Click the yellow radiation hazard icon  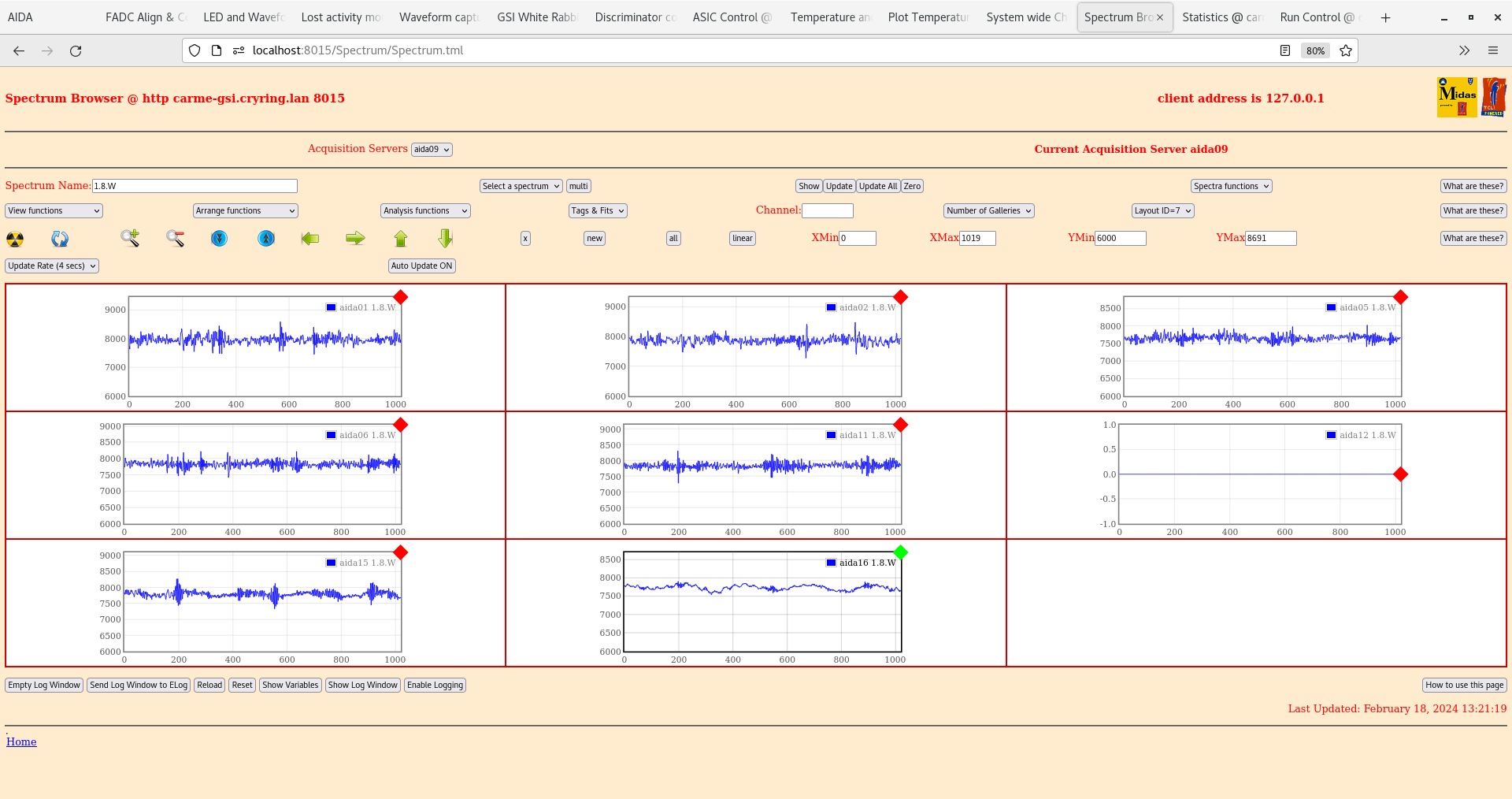pyautogui.click(x=15, y=239)
